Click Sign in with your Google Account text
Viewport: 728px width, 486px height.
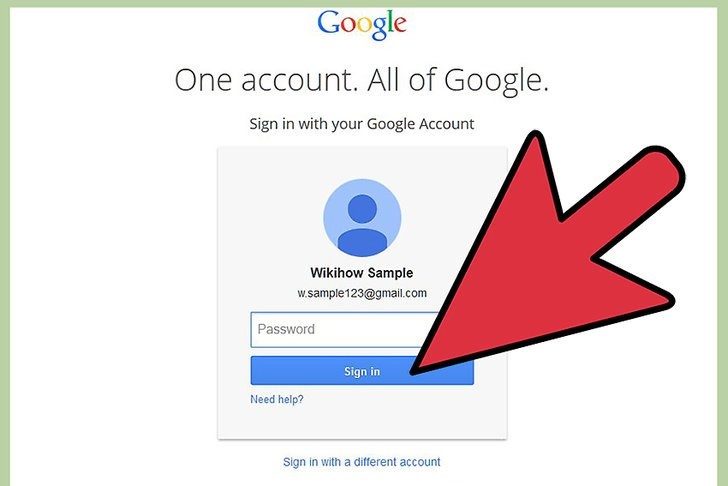coord(362,124)
